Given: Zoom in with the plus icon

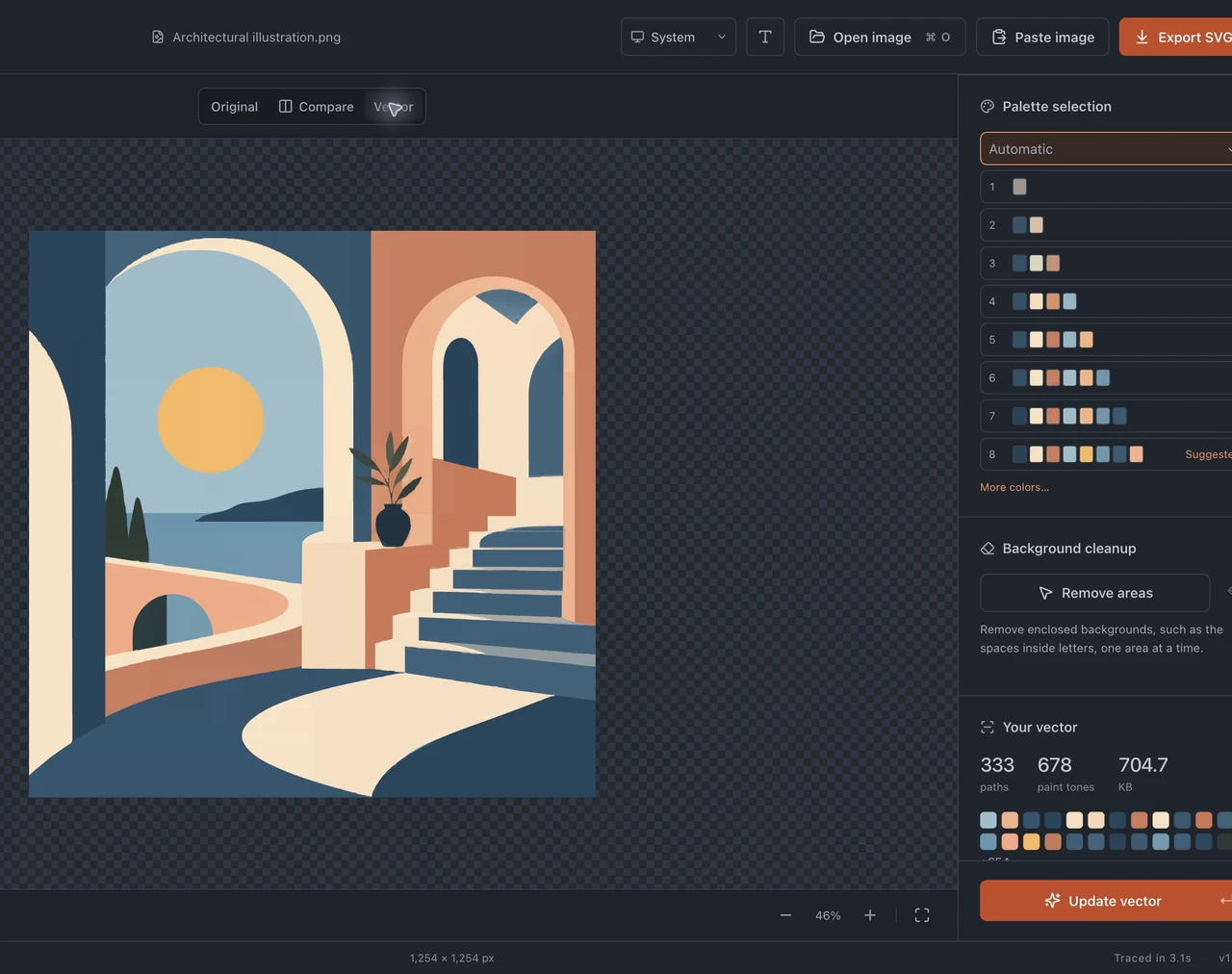Looking at the screenshot, I should point(870,915).
